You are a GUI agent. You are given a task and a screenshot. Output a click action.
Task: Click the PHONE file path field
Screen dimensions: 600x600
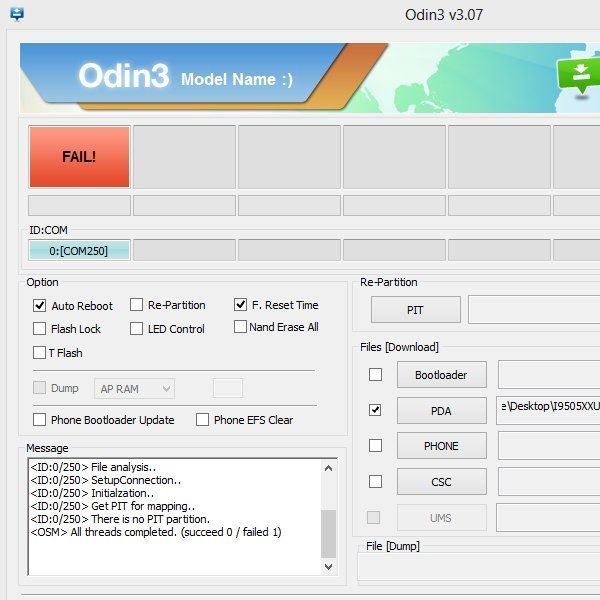click(x=549, y=446)
